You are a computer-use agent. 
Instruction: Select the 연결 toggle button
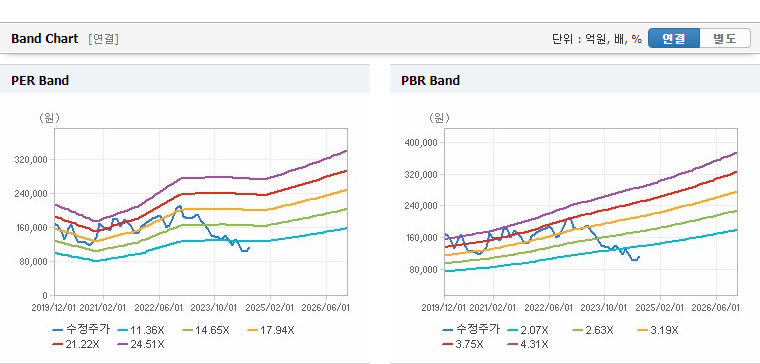674,39
